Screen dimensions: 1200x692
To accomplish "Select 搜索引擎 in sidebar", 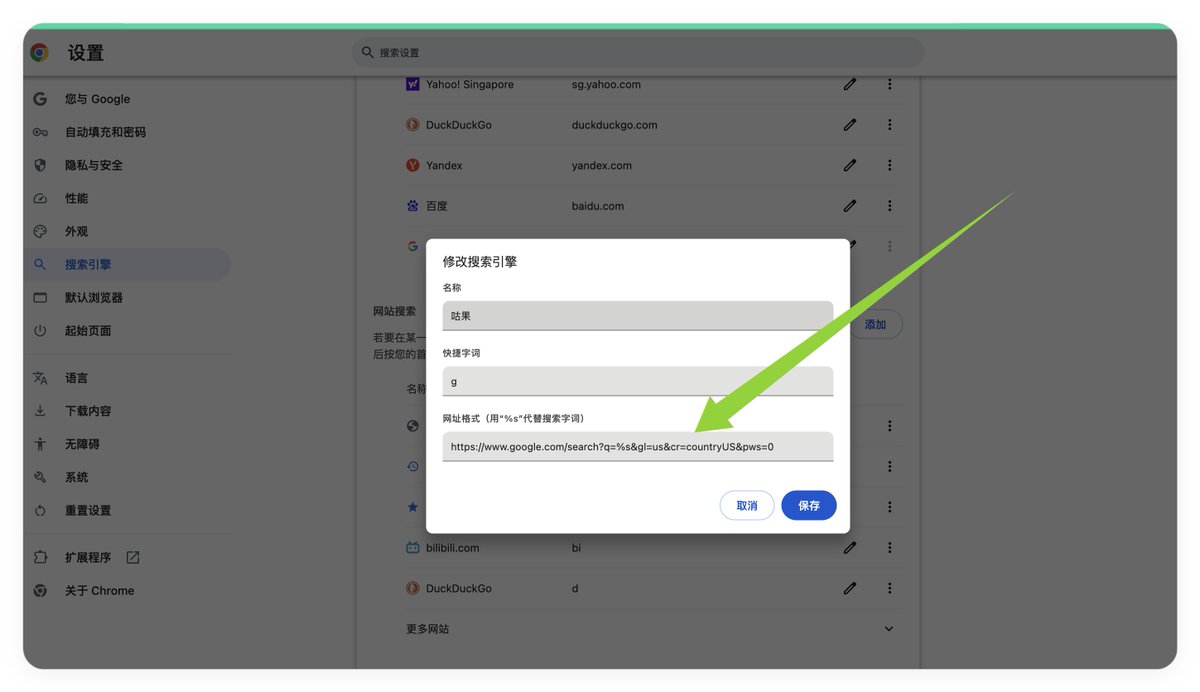I will [x=127, y=264].
